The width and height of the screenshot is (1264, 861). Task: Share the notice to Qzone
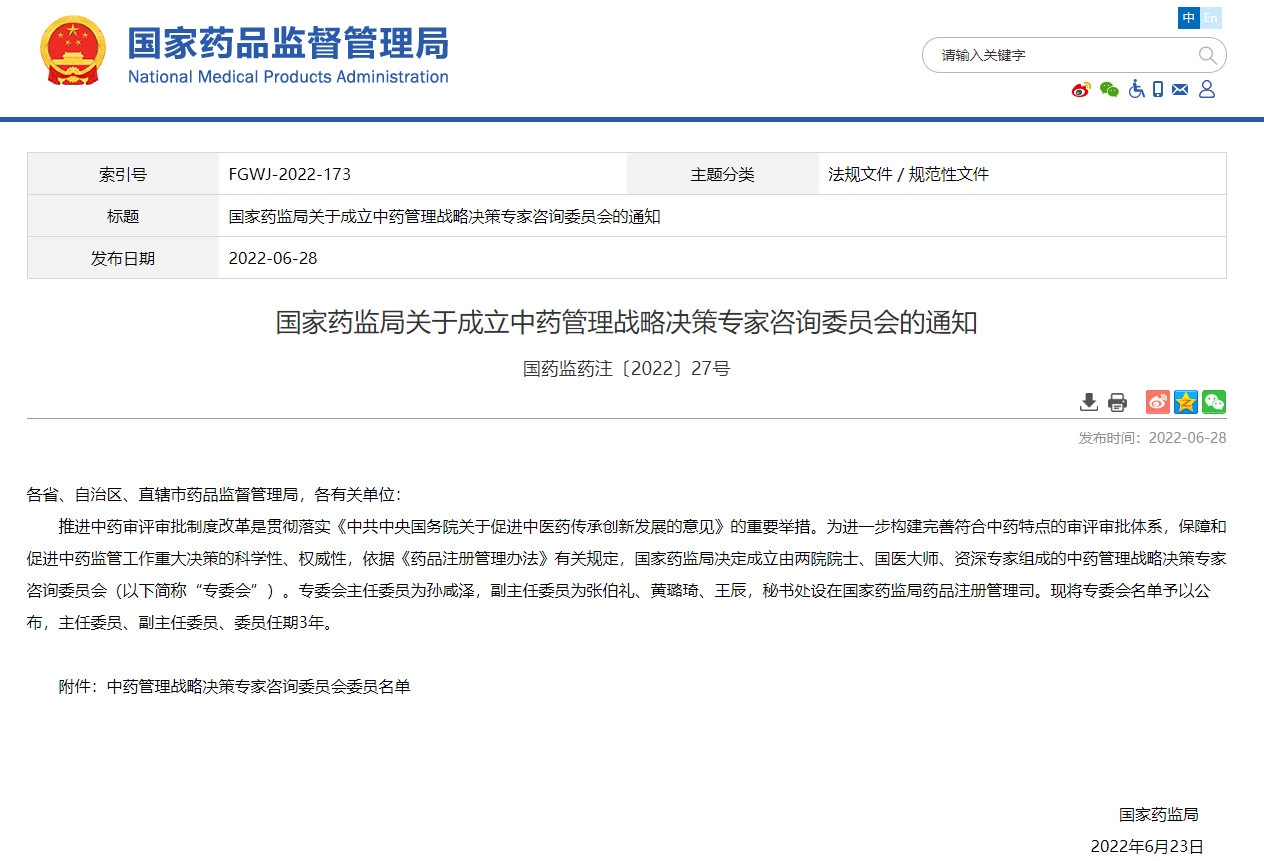(x=1185, y=401)
